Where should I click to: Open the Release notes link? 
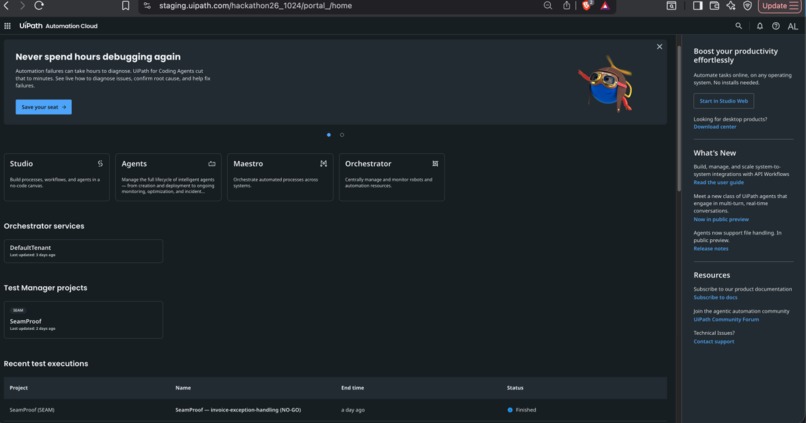point(710,249)
